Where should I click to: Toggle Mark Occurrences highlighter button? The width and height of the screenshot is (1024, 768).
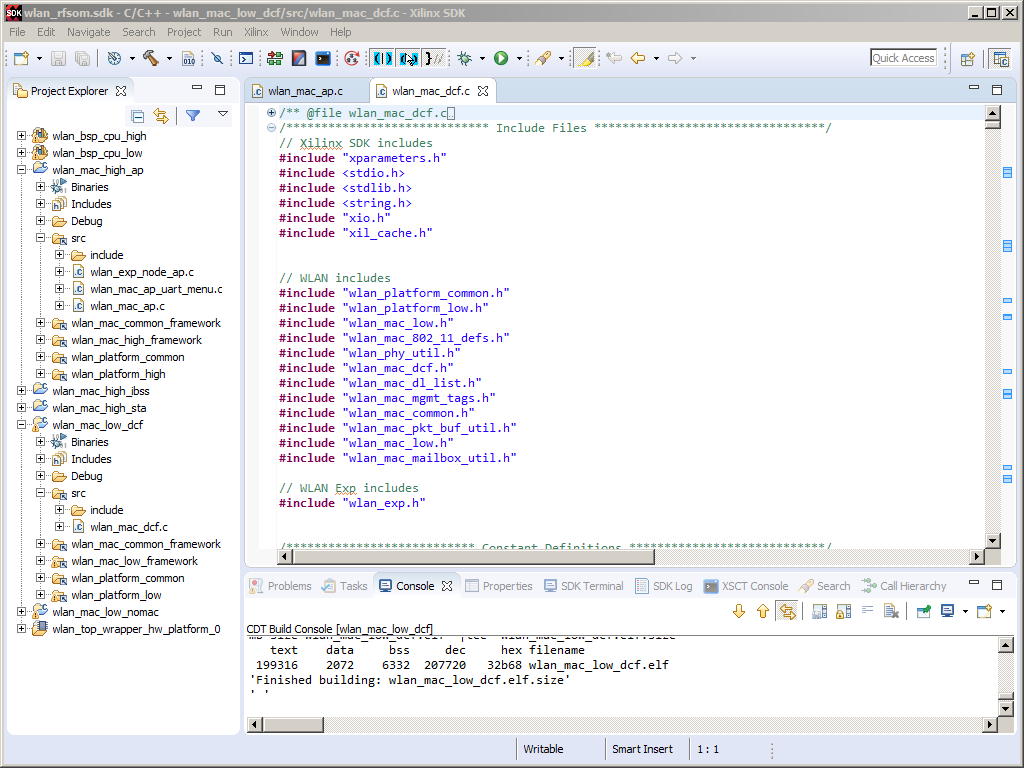pos(585,58)
